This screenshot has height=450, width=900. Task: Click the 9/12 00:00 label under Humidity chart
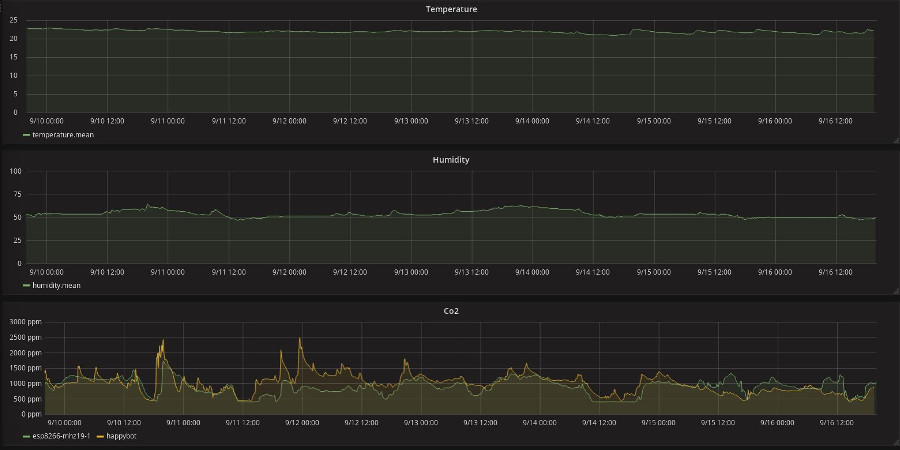[x=289, y=272]
